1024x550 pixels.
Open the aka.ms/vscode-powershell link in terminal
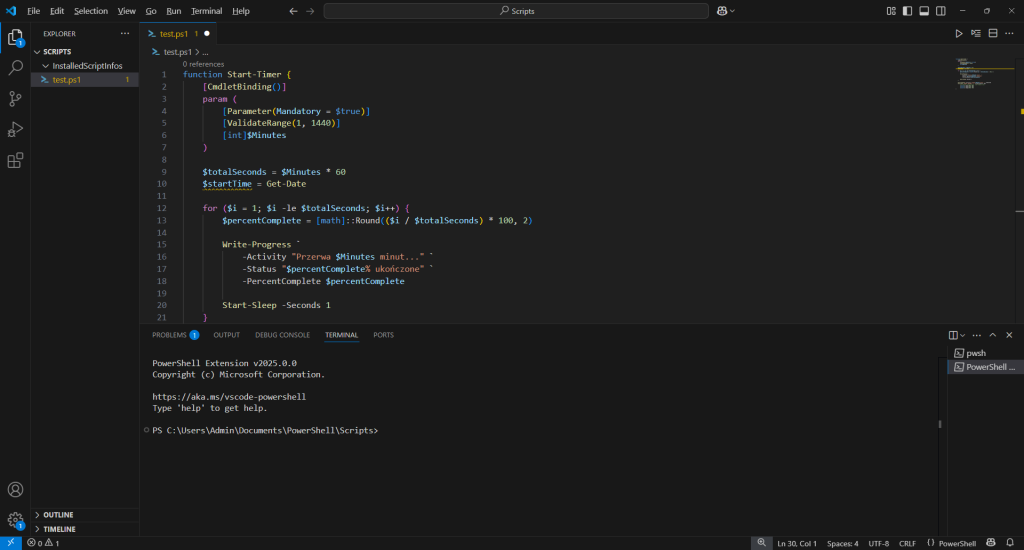[229, 396]
